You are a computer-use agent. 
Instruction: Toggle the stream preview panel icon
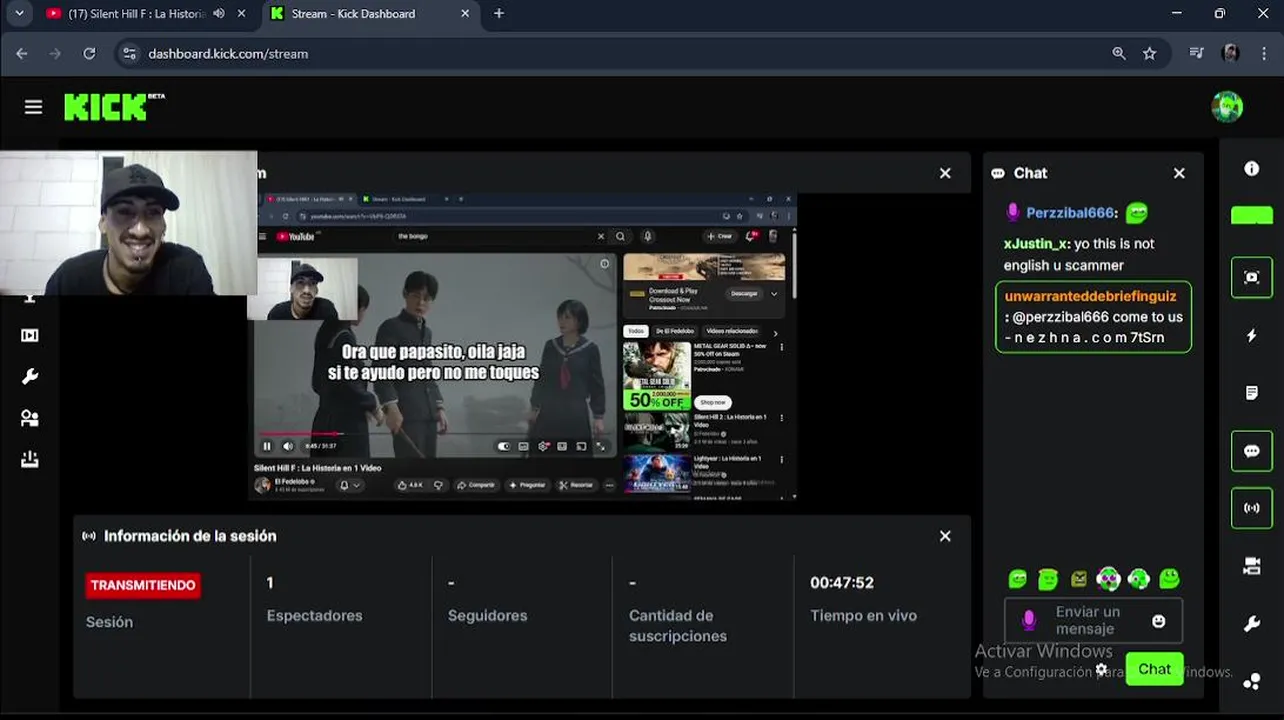click(x=1251, y=277)
